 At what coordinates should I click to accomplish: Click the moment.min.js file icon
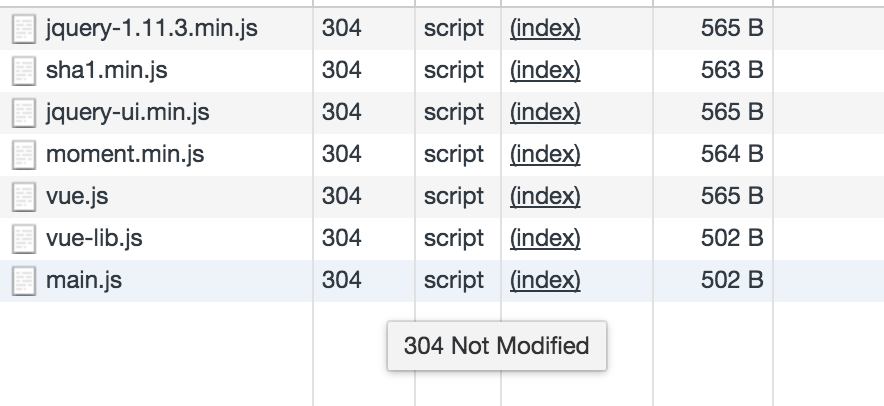24,155
